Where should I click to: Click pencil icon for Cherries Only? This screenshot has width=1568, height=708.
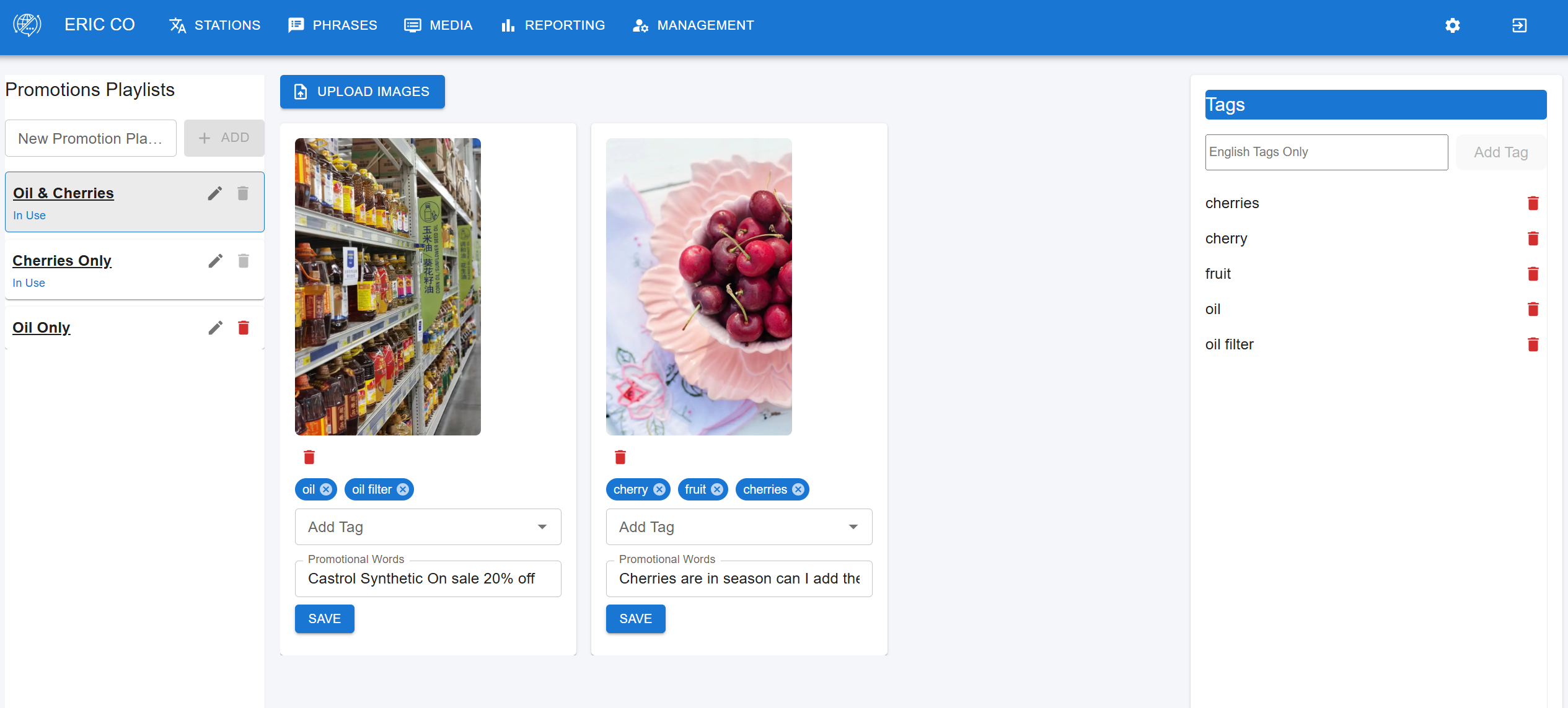click(215, 261)
